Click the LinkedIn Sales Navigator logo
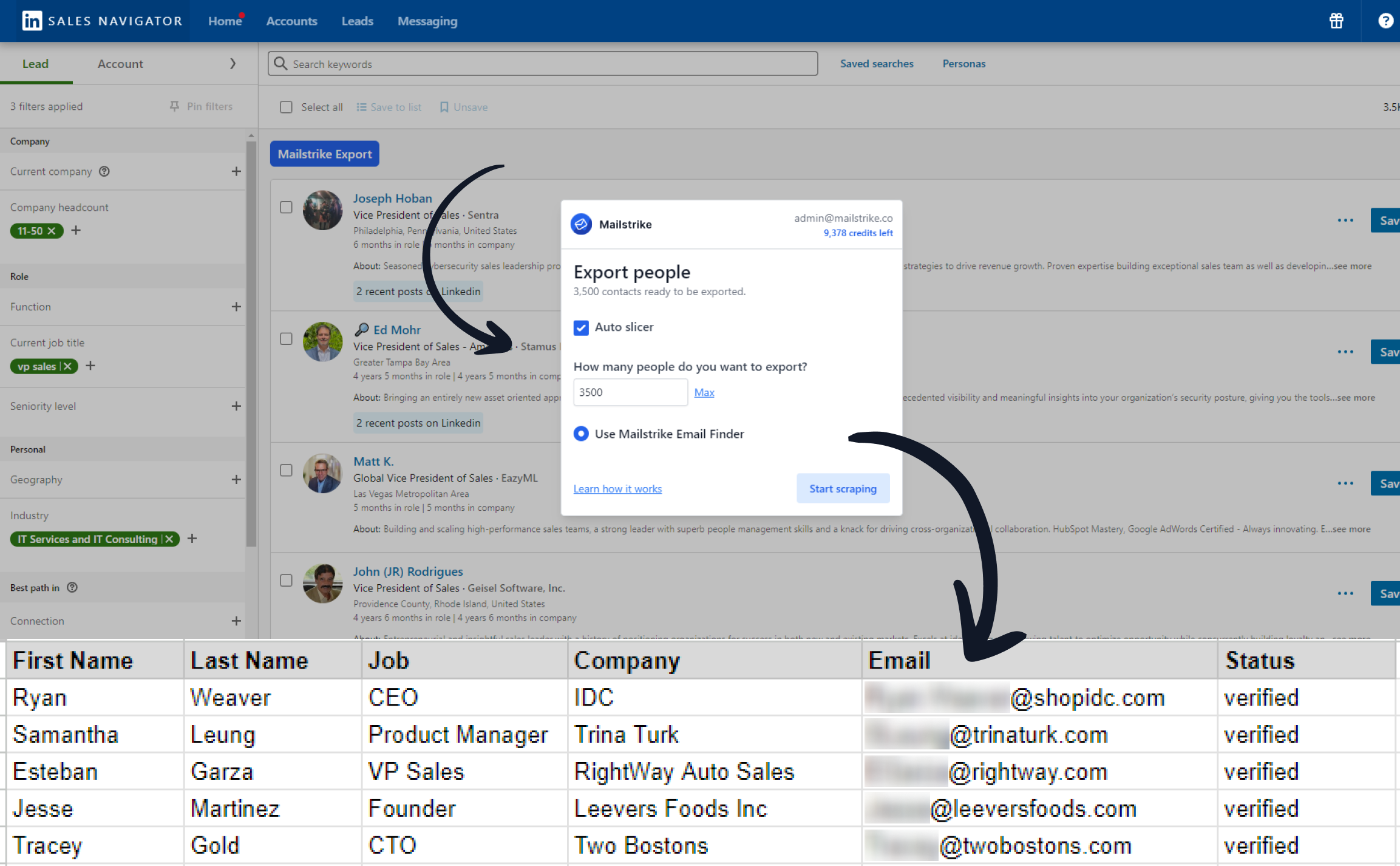The image size is (1400, 866). pos(102,21)
